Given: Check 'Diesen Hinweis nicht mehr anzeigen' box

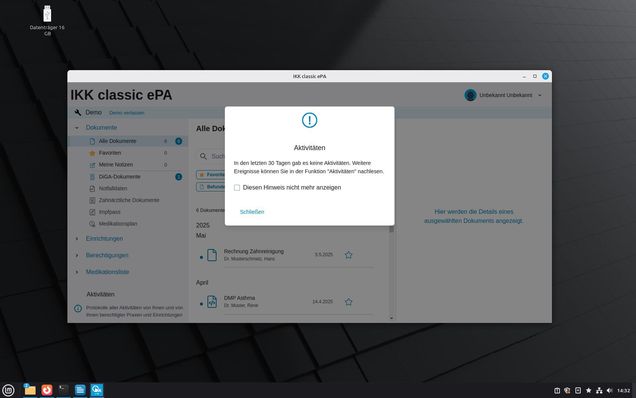Looking at the screenshot, I should coord(237,187).
